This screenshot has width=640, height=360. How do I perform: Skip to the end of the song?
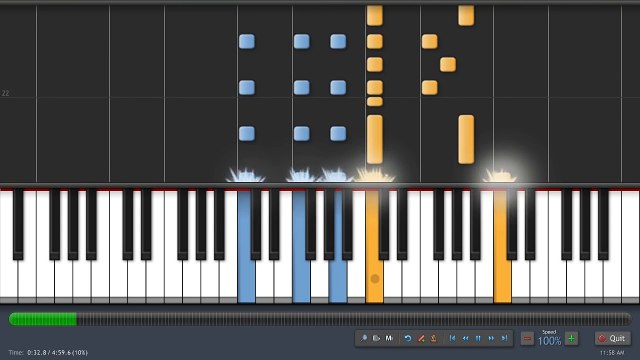(x=504, y=338)
